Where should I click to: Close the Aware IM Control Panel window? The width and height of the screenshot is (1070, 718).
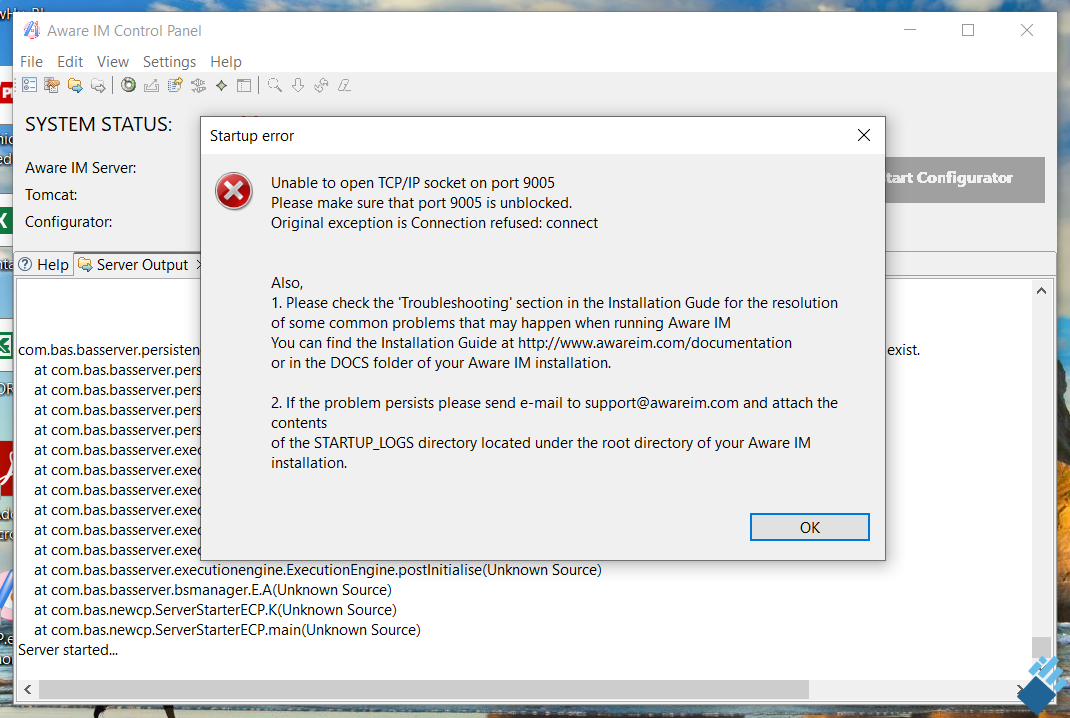(1026, 30)
